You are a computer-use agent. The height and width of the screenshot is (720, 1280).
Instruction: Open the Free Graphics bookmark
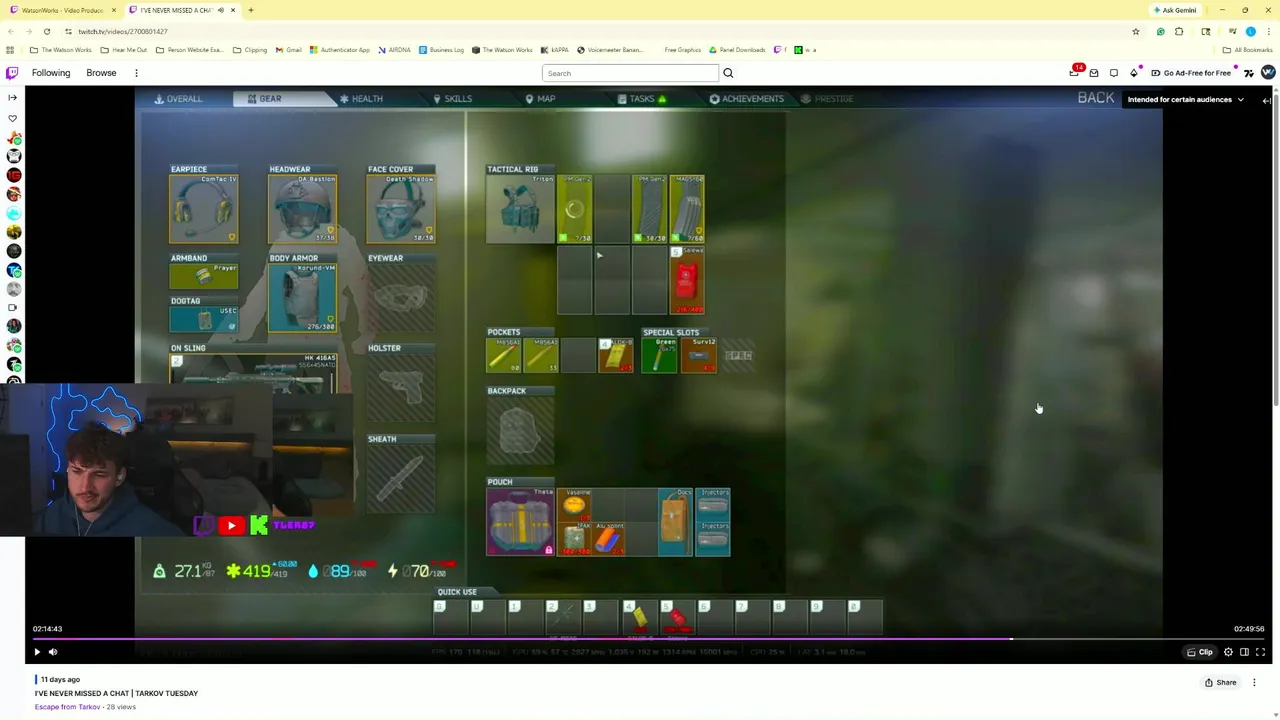pos(682,50)
